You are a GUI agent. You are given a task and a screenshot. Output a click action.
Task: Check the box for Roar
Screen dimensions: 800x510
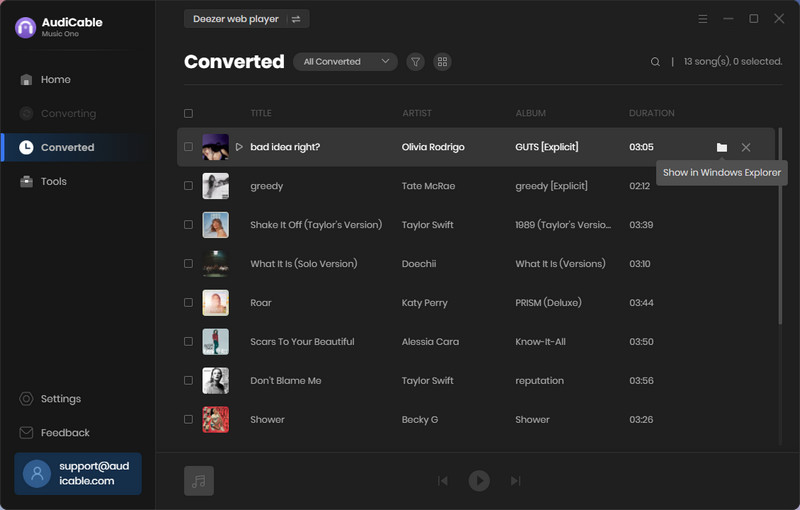(x=188, y=302)
